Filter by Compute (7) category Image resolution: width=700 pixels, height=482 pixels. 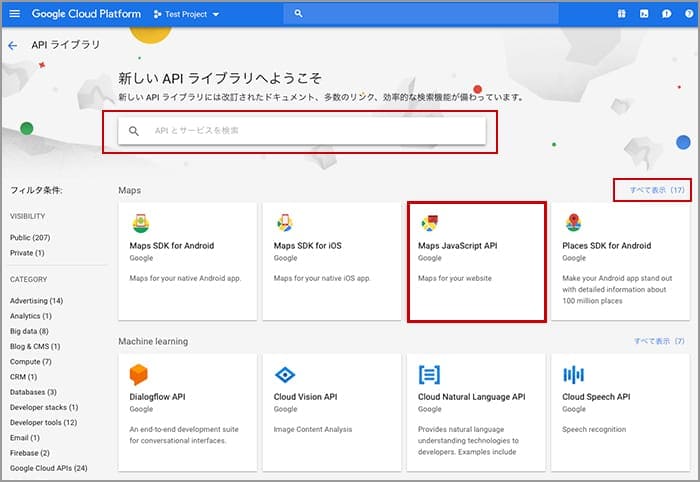coord(31,362)
